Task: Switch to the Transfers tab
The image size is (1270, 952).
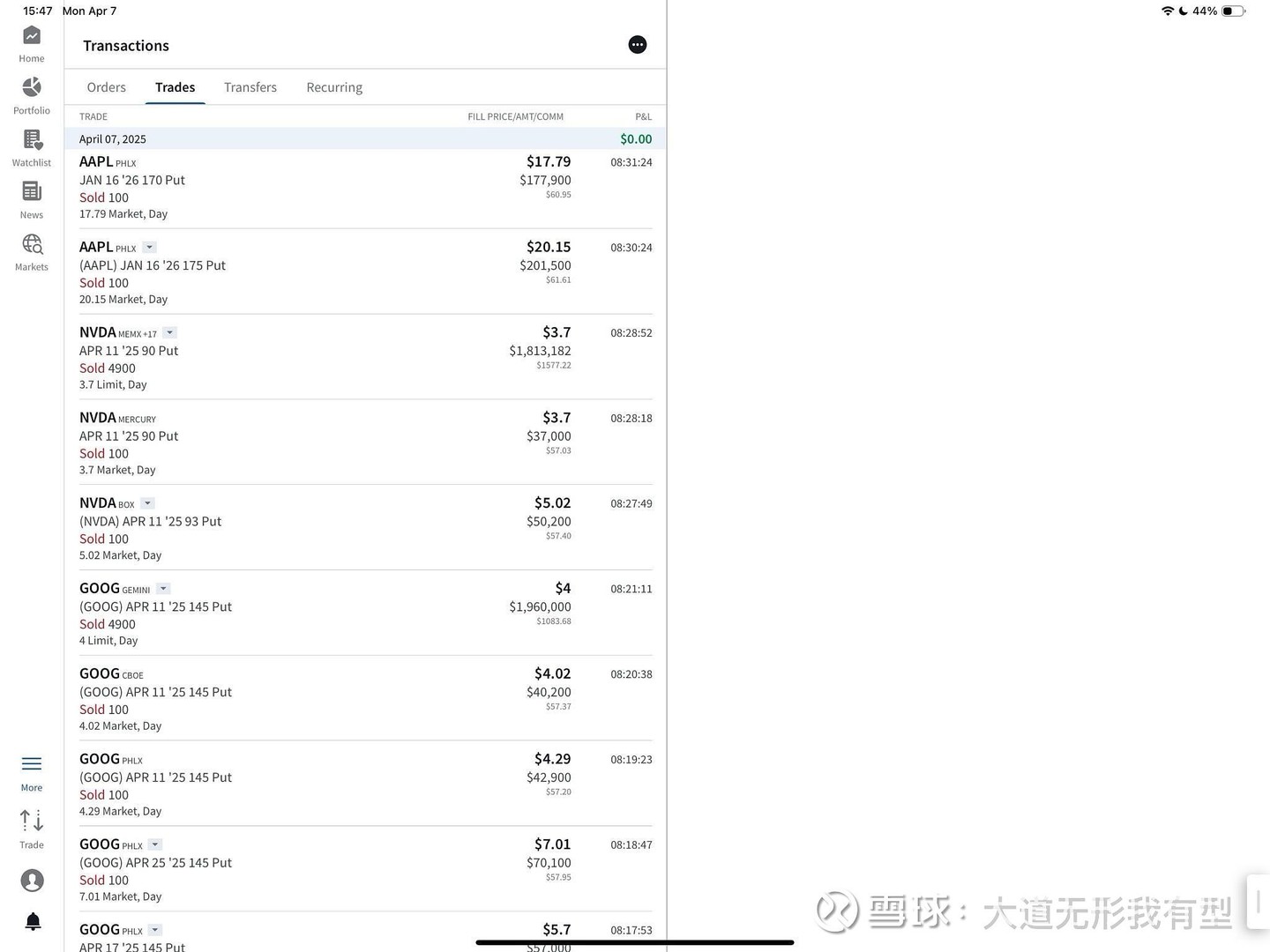Action: point(250,87)
